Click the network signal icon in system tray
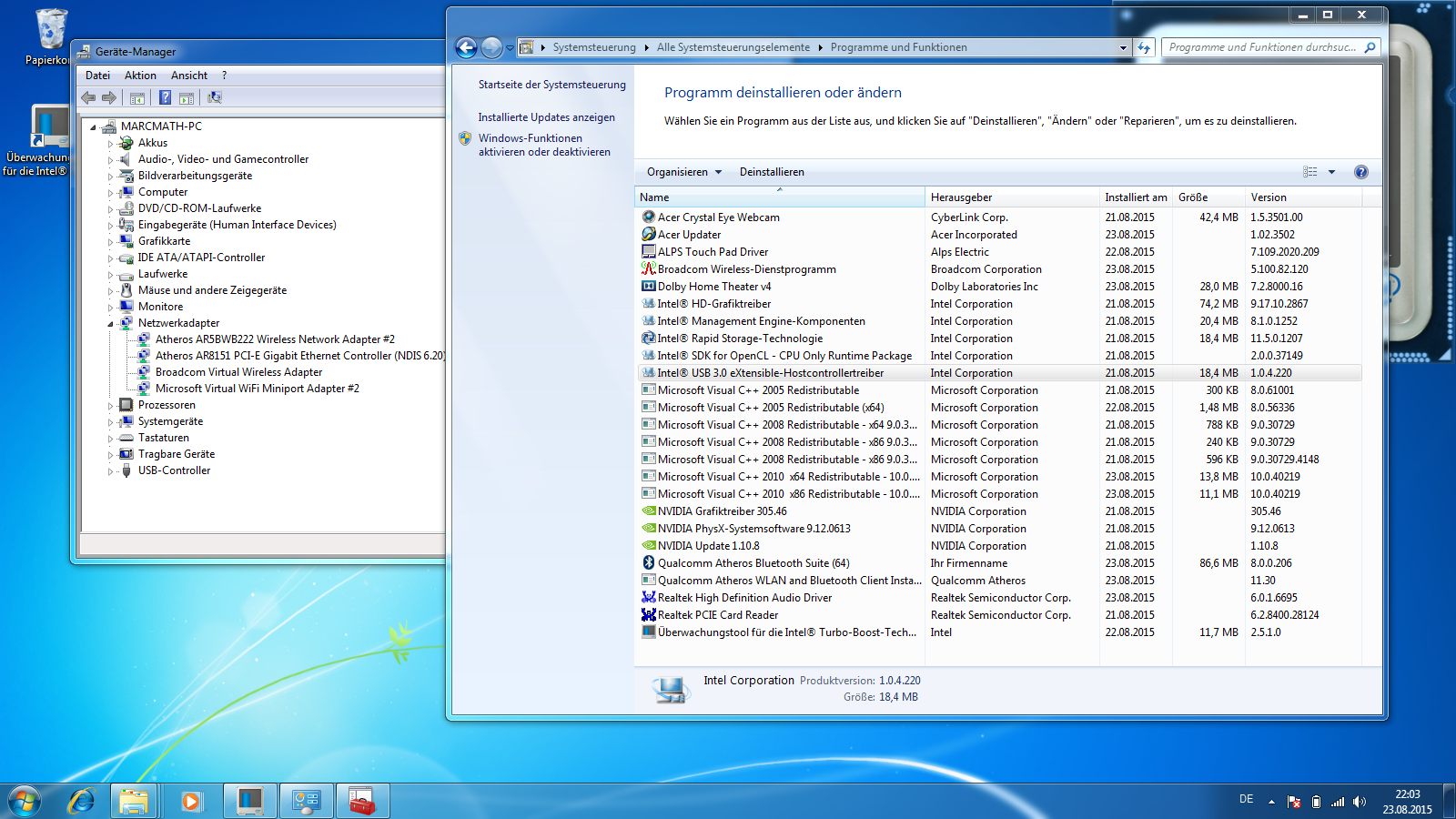 pos(1338,802)
